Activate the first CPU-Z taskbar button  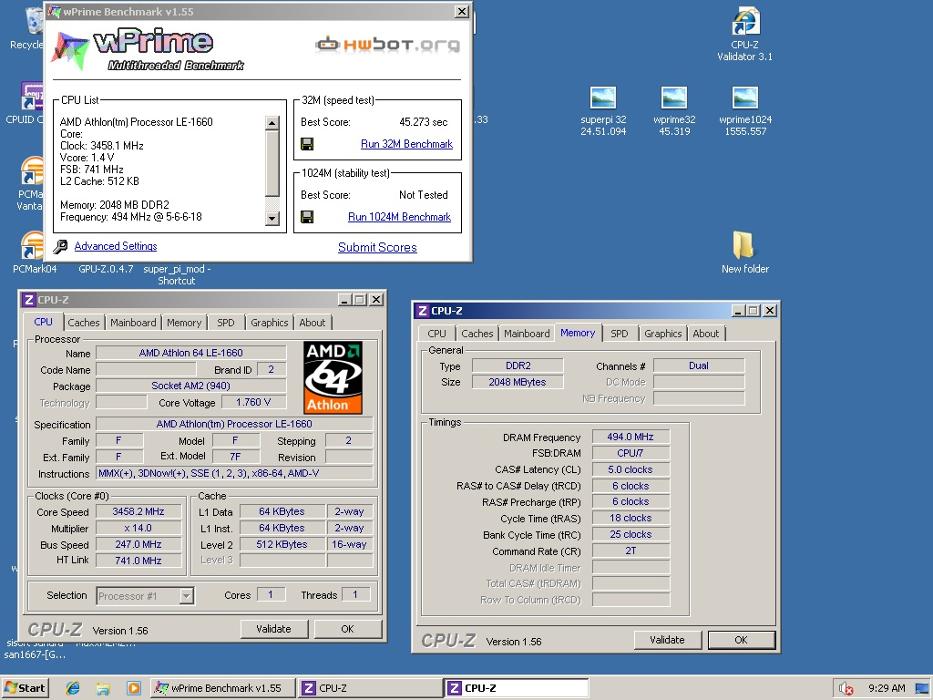[x=370, y=688]
